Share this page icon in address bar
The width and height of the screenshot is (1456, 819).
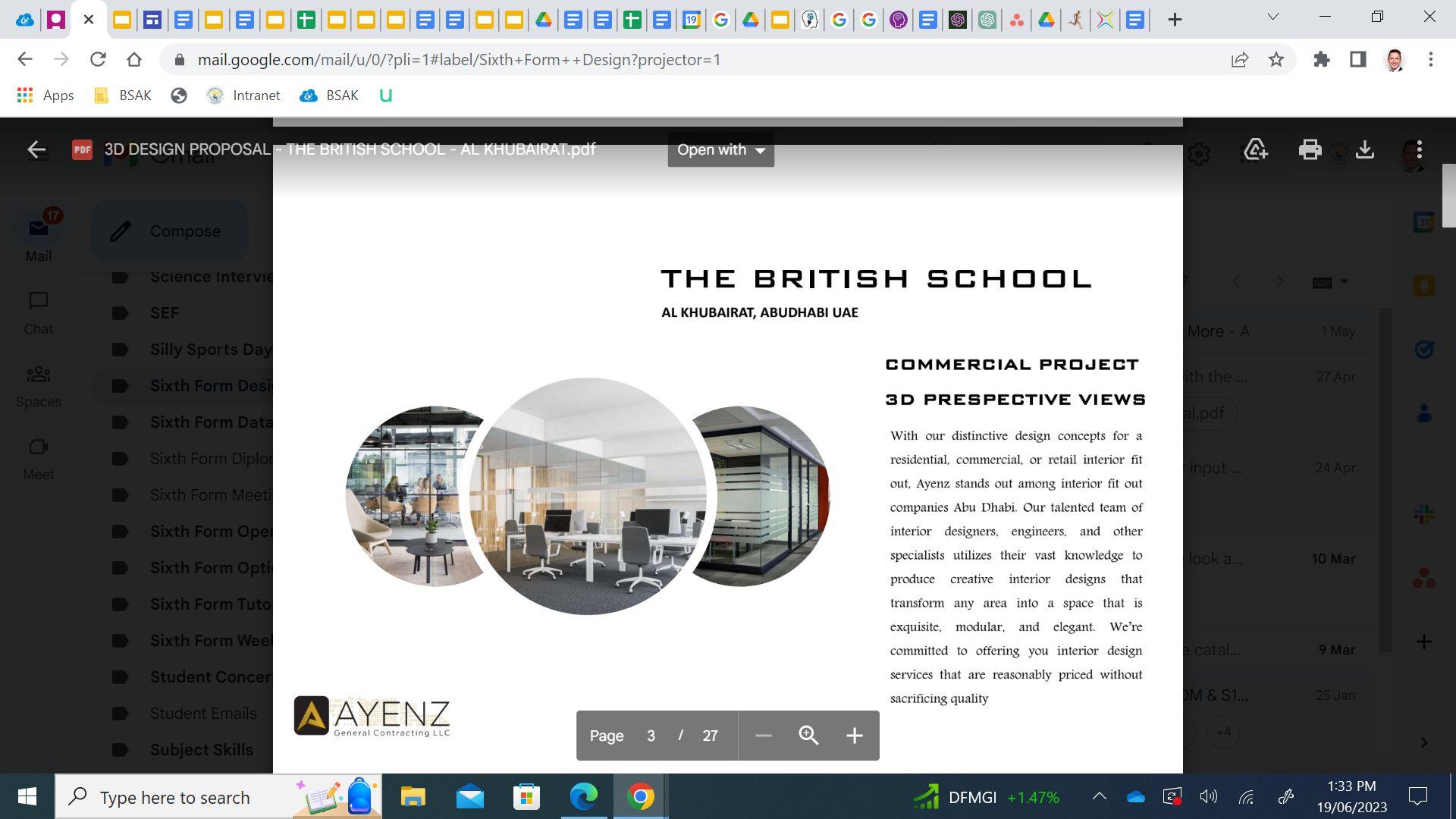(1240, 59)
